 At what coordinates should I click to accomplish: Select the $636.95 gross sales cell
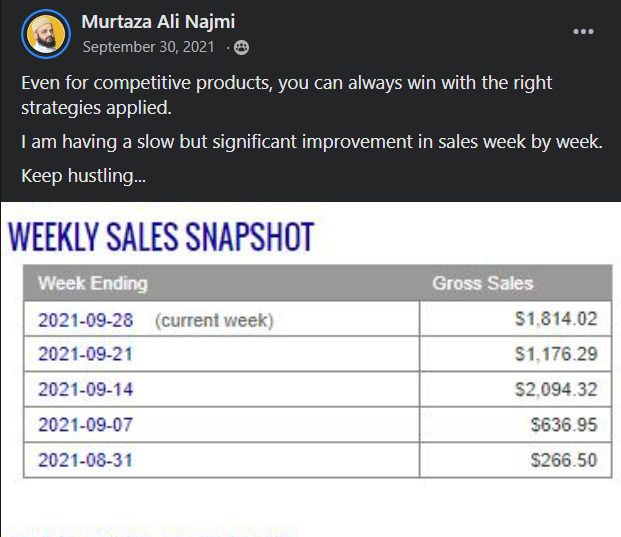tap(516, 425)
